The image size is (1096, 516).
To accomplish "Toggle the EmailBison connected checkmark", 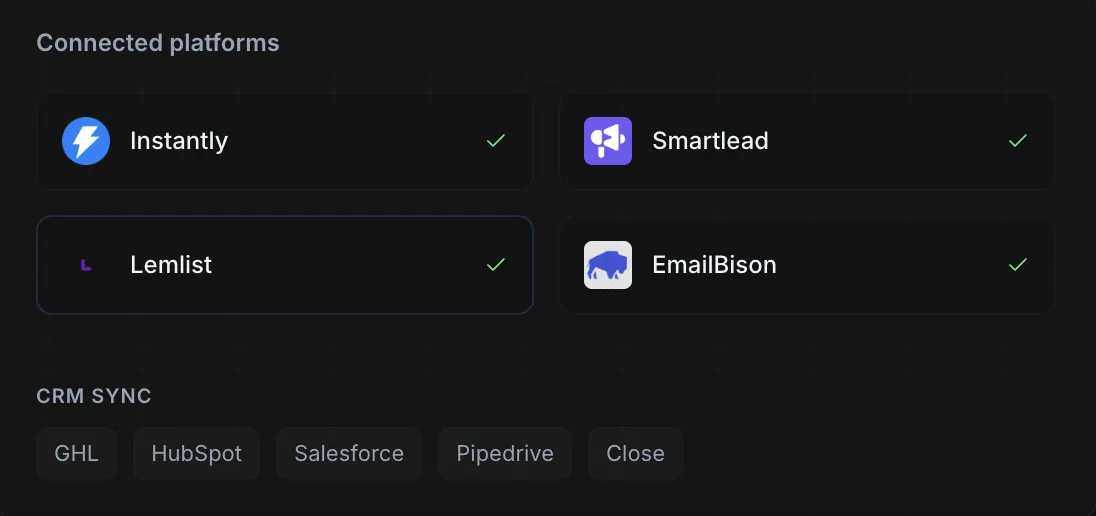I will coord(1018,265).
